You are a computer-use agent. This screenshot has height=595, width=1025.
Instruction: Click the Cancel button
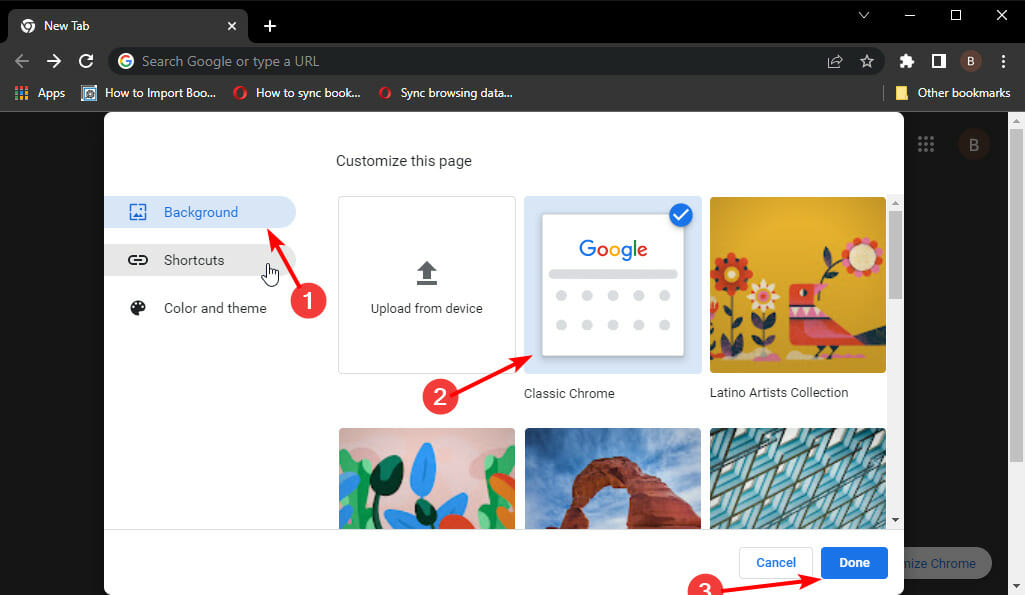[x=776, y=563]
